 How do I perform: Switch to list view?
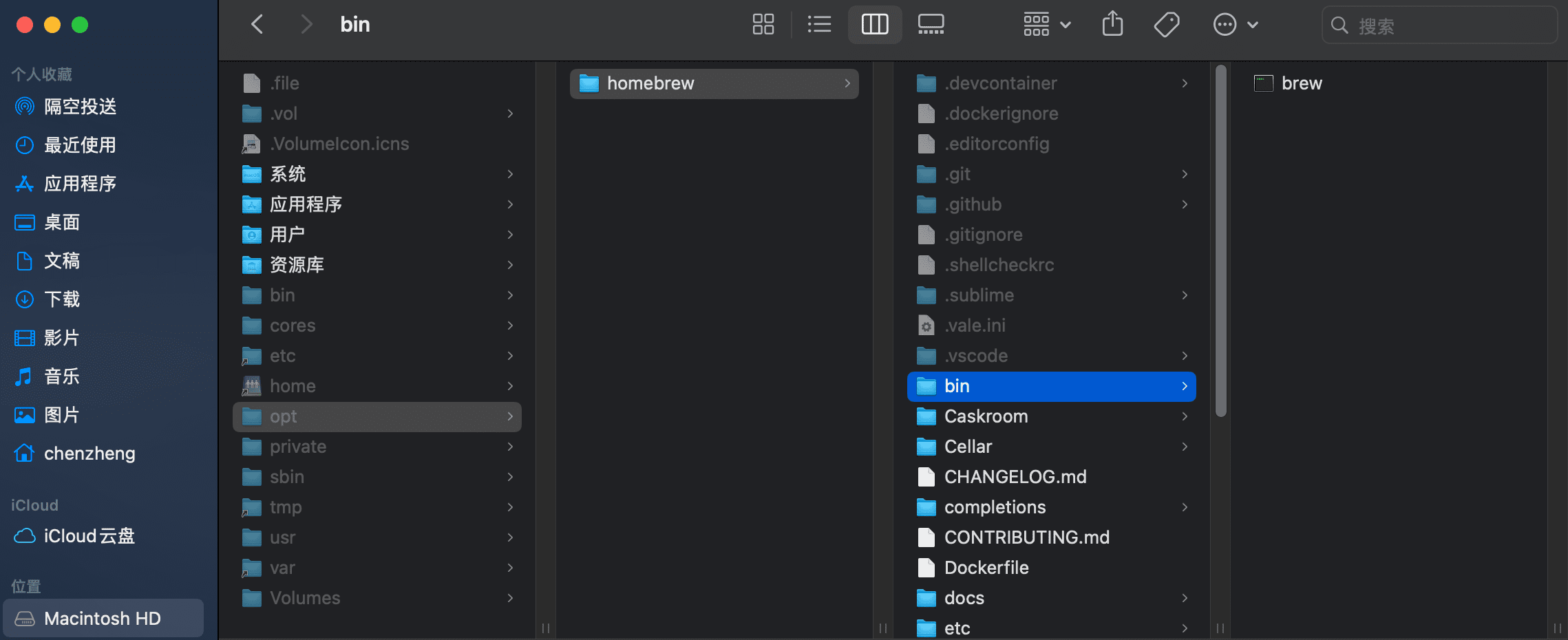coord(819,25)
